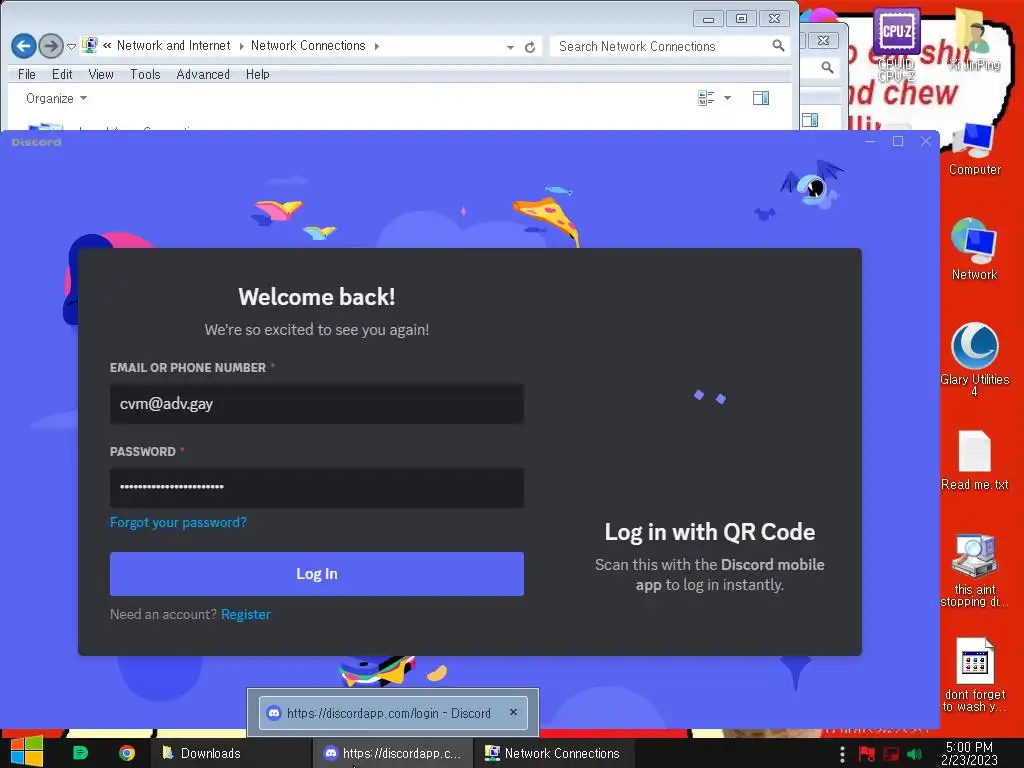Click the volume speaker tray icon
1024x768 pixels.
[915, 754]
